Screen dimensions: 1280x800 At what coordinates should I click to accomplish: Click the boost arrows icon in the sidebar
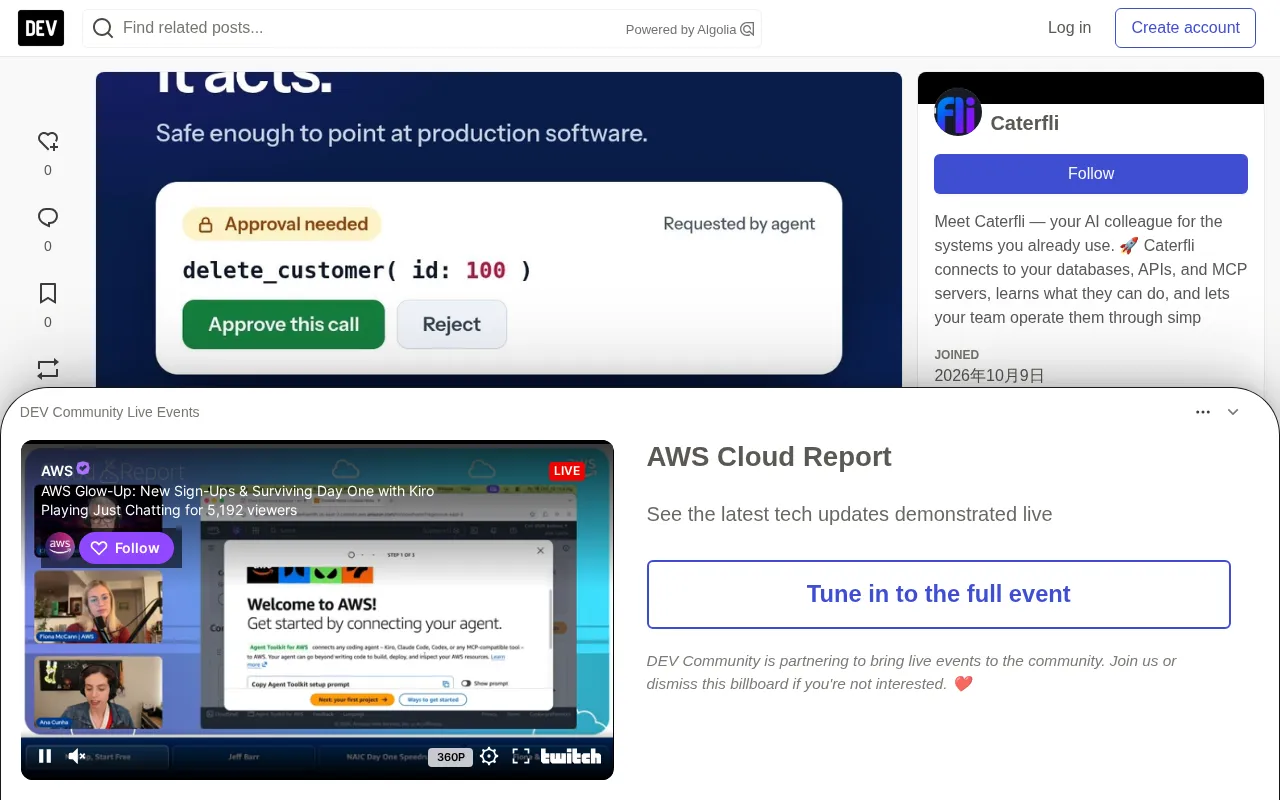click(48, 368)
